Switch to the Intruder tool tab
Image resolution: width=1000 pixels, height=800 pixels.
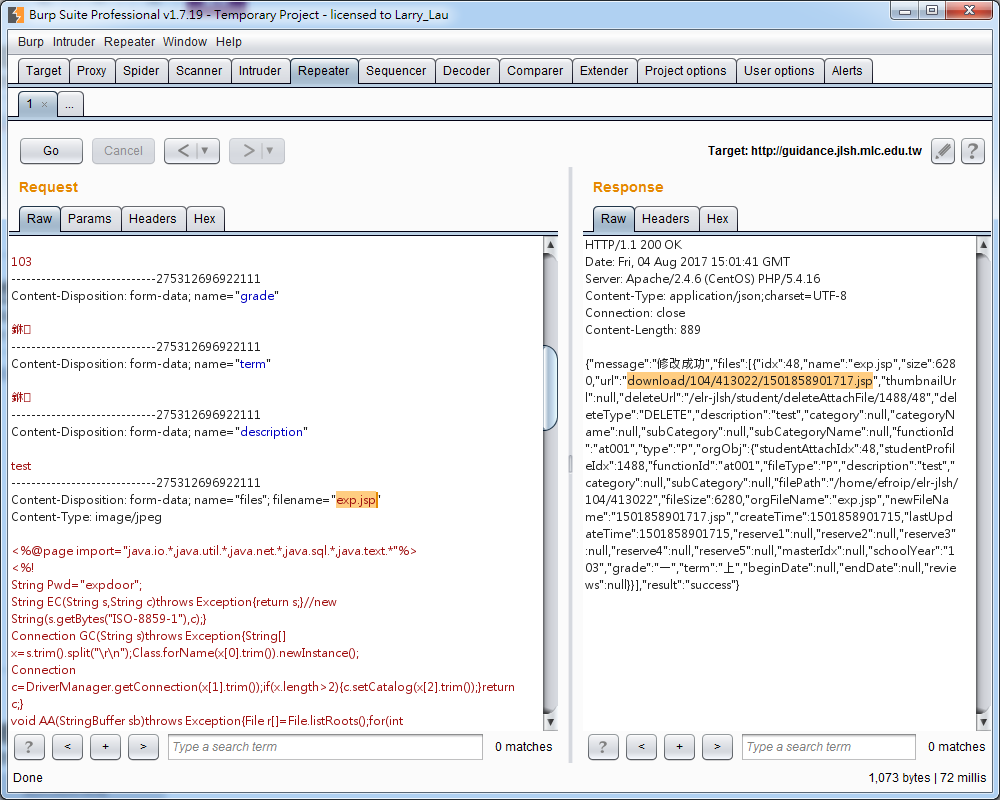coord(260,71)
